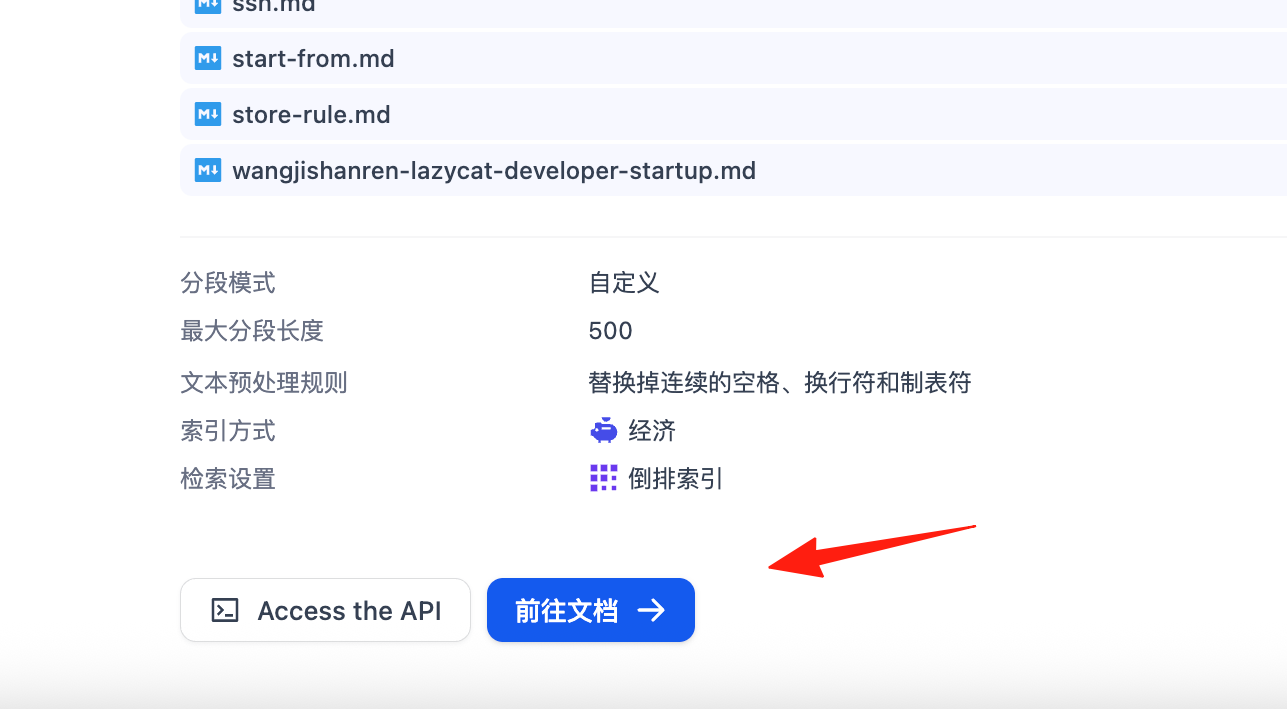Click the value 500
Viewport: 1288px width, 710px height.
coord(611,331)
